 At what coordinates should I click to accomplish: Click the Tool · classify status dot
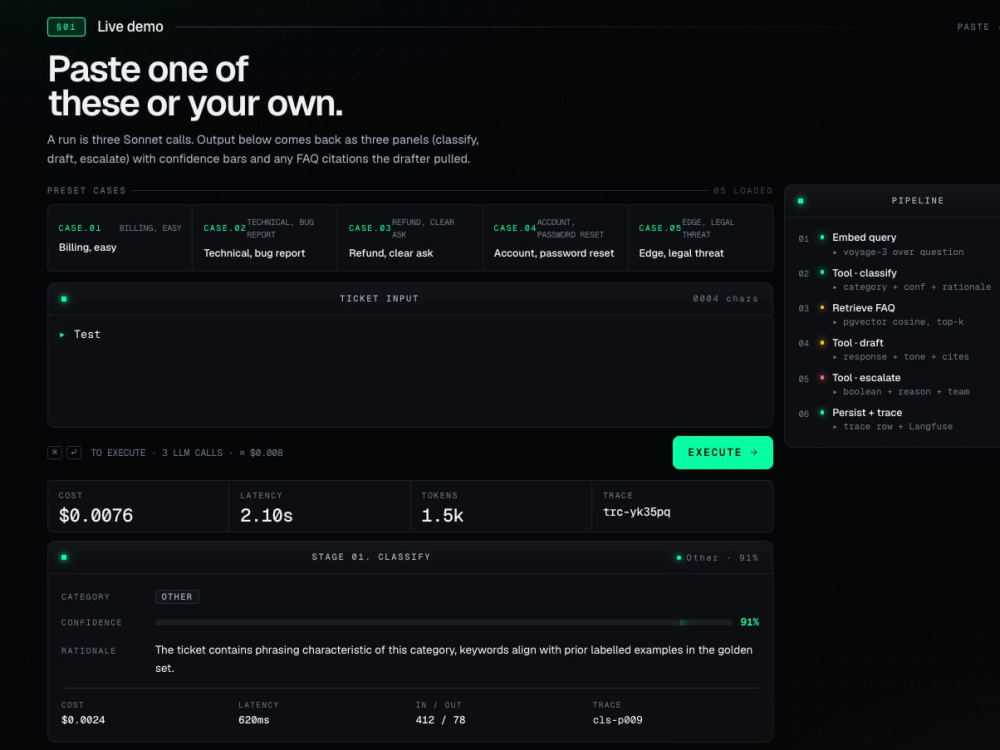click(821, 272)
